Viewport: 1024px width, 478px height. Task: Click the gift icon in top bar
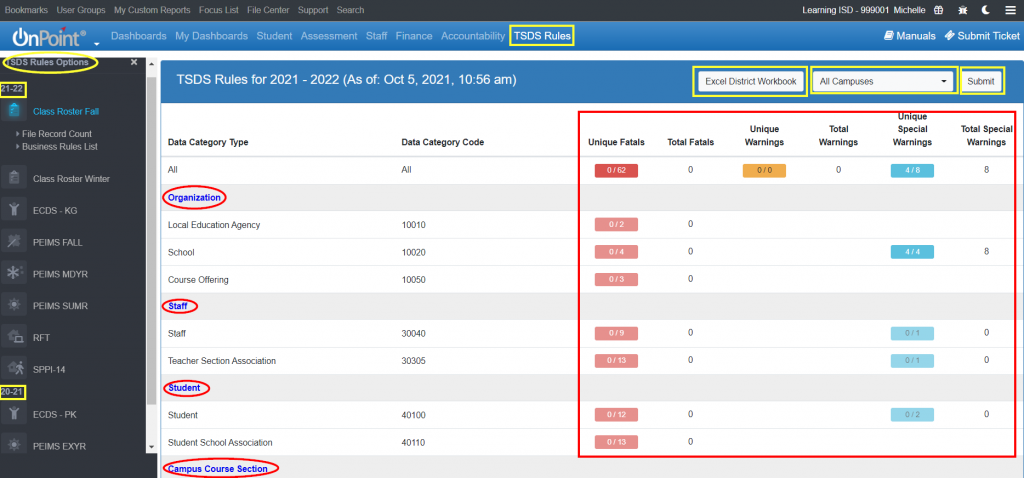(x=938, y=10)
